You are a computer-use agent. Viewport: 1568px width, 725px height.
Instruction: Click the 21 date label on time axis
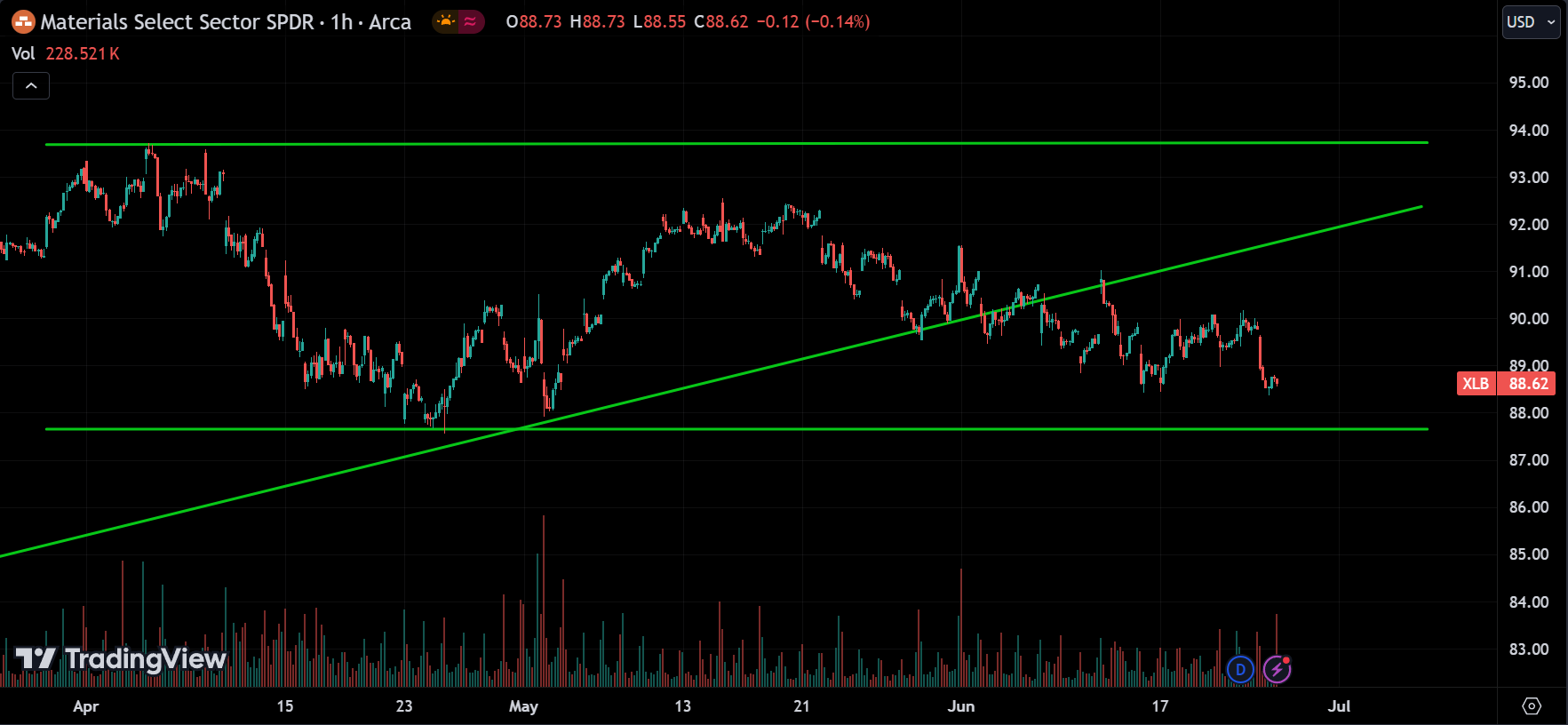pyautogui.click(x=801, y=706)
